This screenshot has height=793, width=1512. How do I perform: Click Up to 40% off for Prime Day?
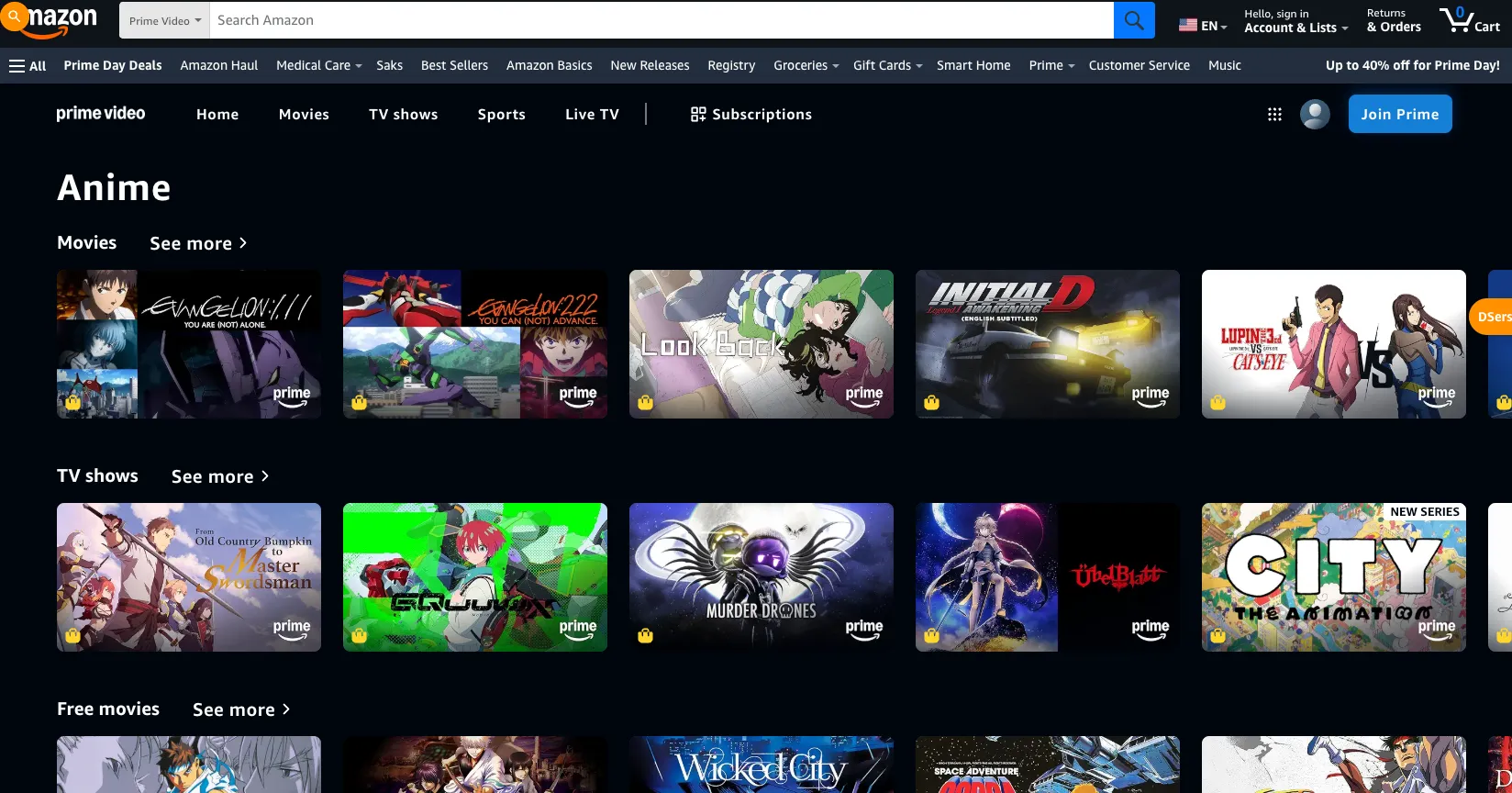coord(1413,65)
